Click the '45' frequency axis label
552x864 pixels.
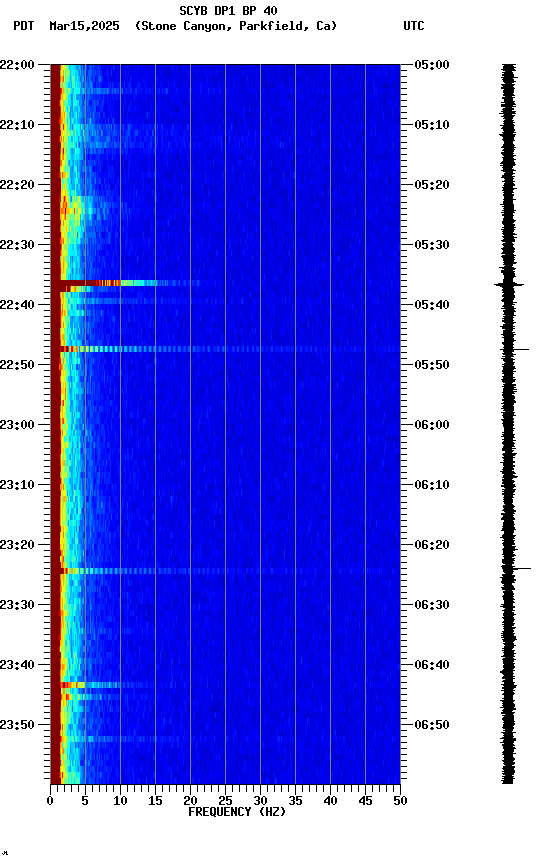[x=365, y=801]
